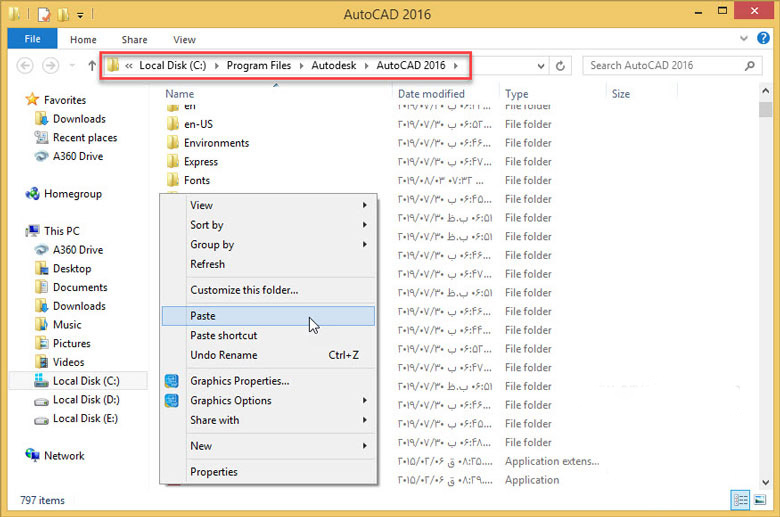Select Homegroup in navigation pane

coord(64,194)
